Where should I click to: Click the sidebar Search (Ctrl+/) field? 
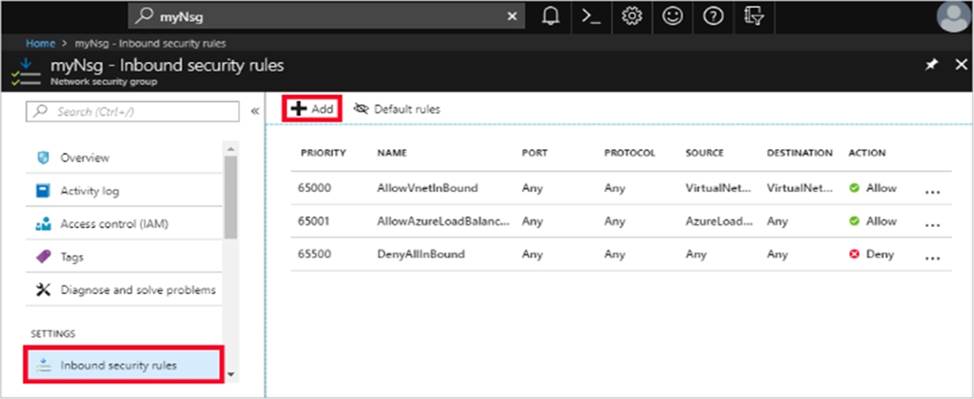click(x=132, y=112)
